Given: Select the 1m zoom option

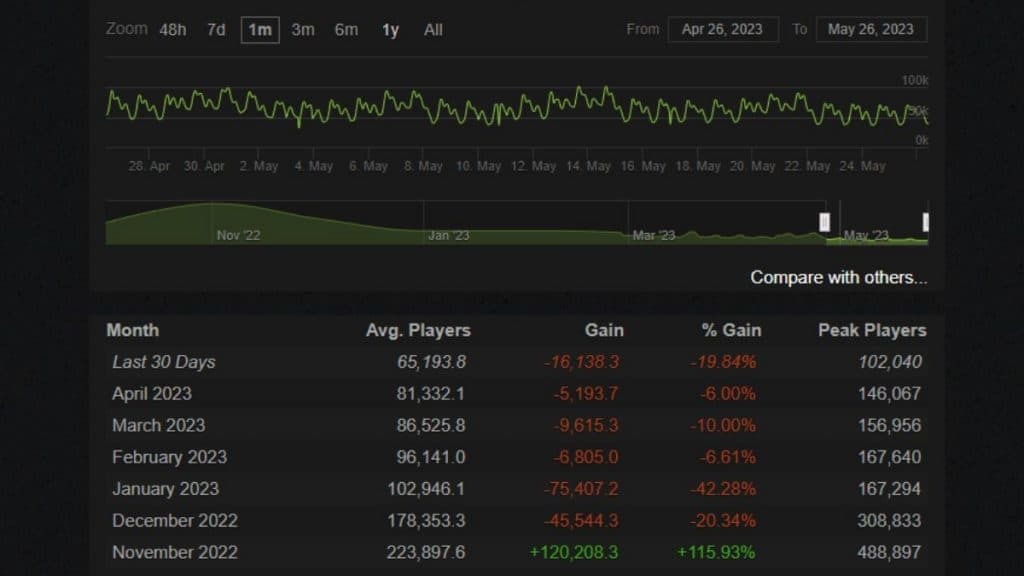Looking at the screenshot, I should click(x=260, y=30).
